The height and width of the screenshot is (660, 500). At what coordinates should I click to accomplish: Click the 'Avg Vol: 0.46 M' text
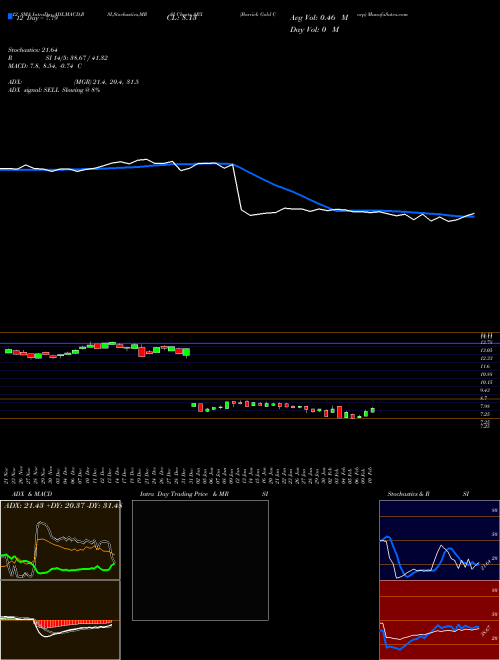click(x=319, y=18)
